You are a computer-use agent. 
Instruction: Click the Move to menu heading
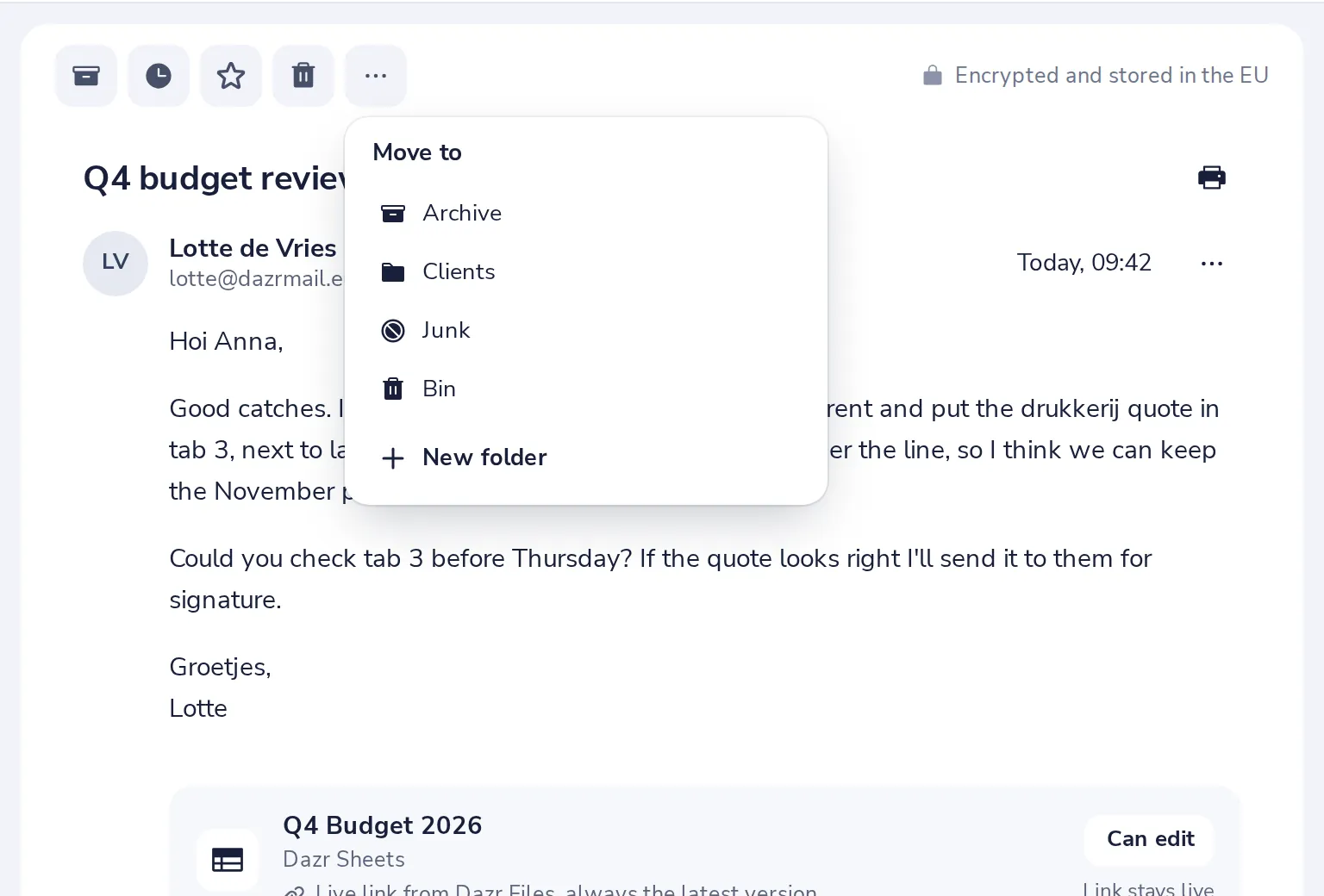(x=417, y=152)
